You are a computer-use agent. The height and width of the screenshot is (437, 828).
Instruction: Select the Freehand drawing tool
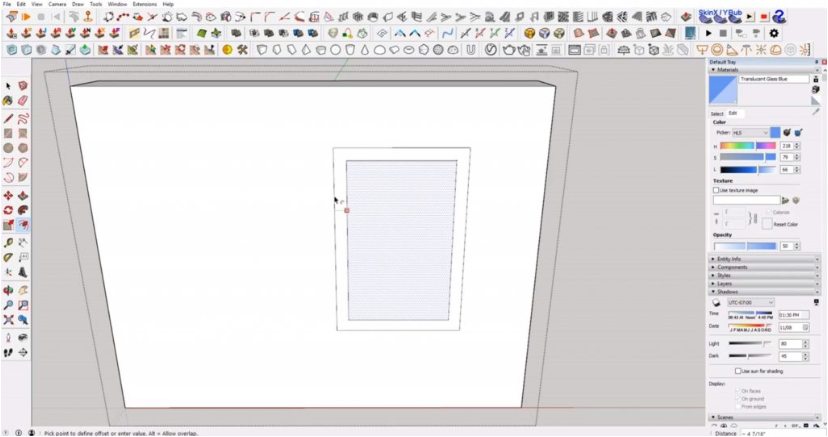coord(23,118)
